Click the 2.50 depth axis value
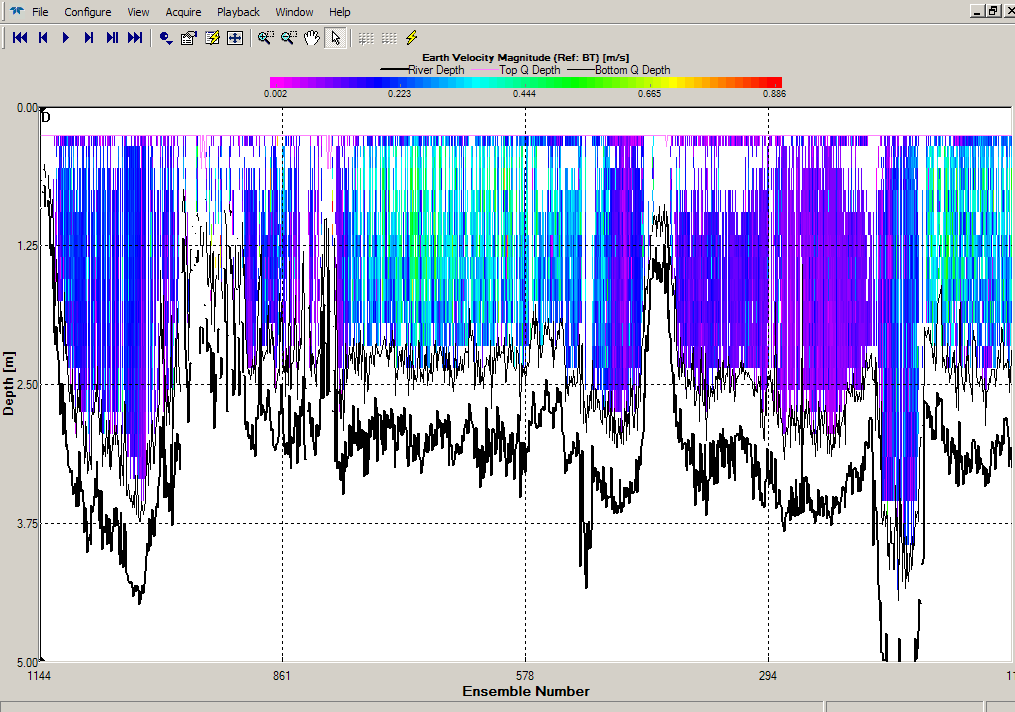Viewport: 1015px width, 712px height. (x=27, y=384)
